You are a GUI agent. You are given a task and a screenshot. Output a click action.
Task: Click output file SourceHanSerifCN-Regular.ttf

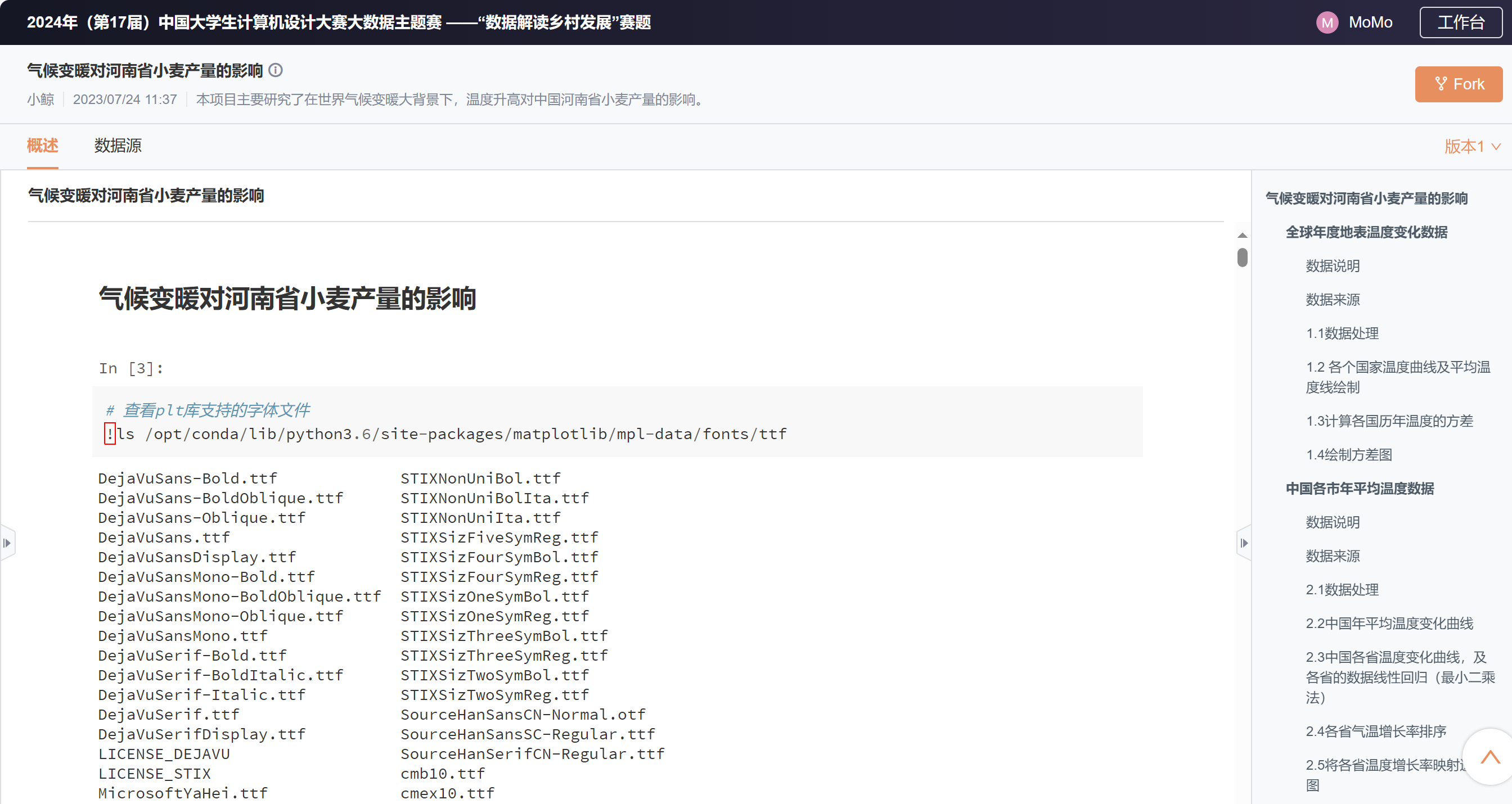point(532,753)
